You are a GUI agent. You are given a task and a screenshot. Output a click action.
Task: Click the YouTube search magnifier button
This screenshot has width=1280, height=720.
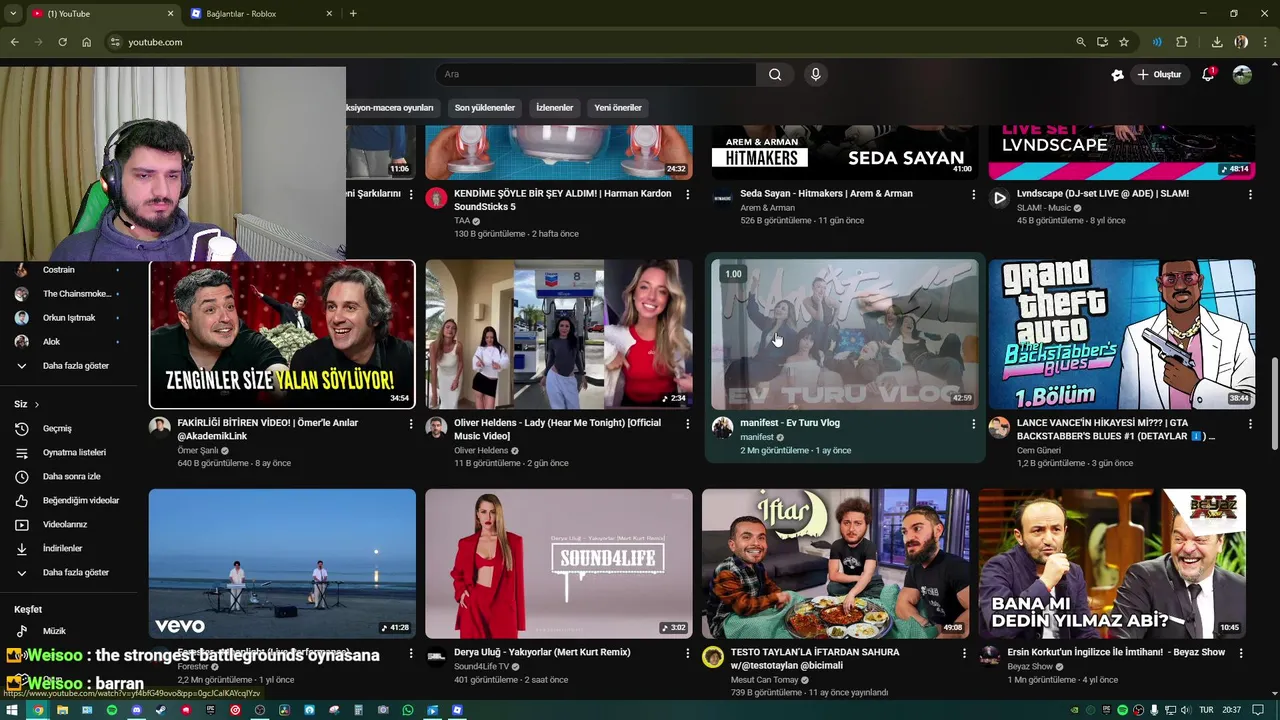(x=775, y=74)
